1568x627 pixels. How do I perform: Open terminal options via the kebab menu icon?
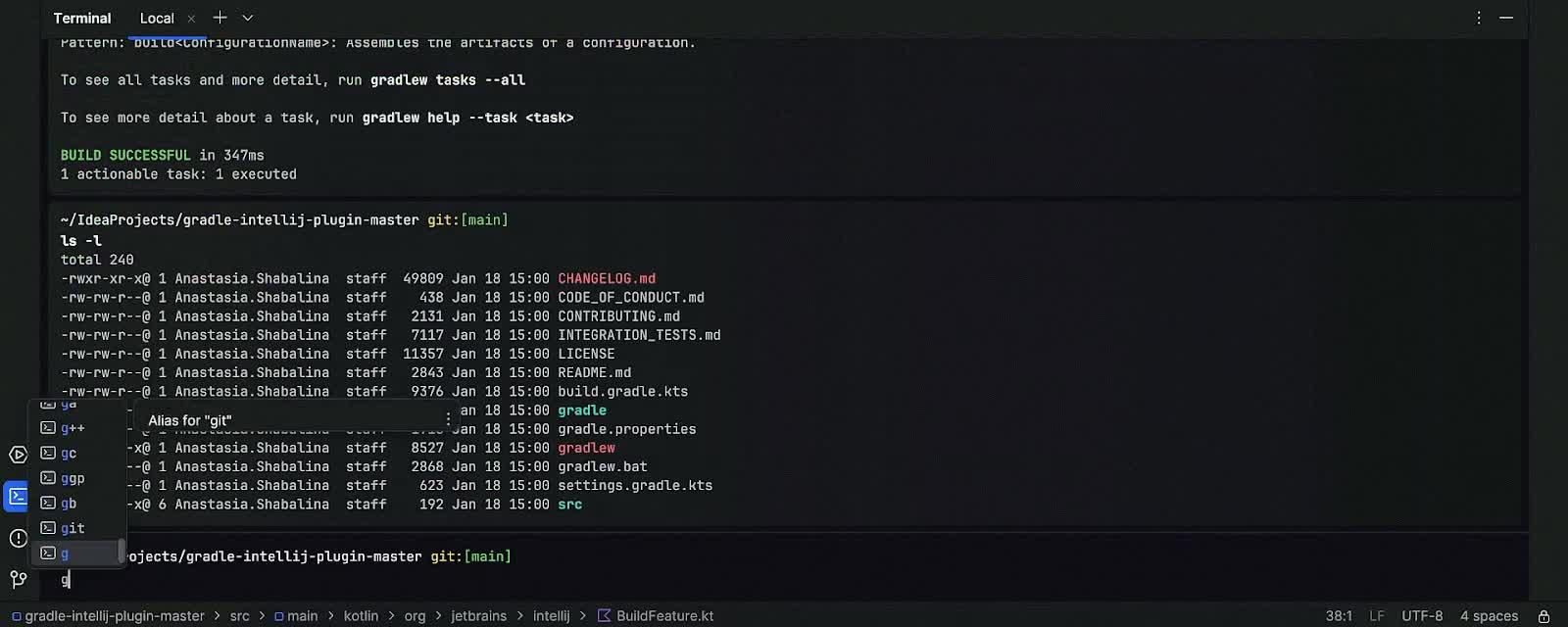pos(1478,17)
